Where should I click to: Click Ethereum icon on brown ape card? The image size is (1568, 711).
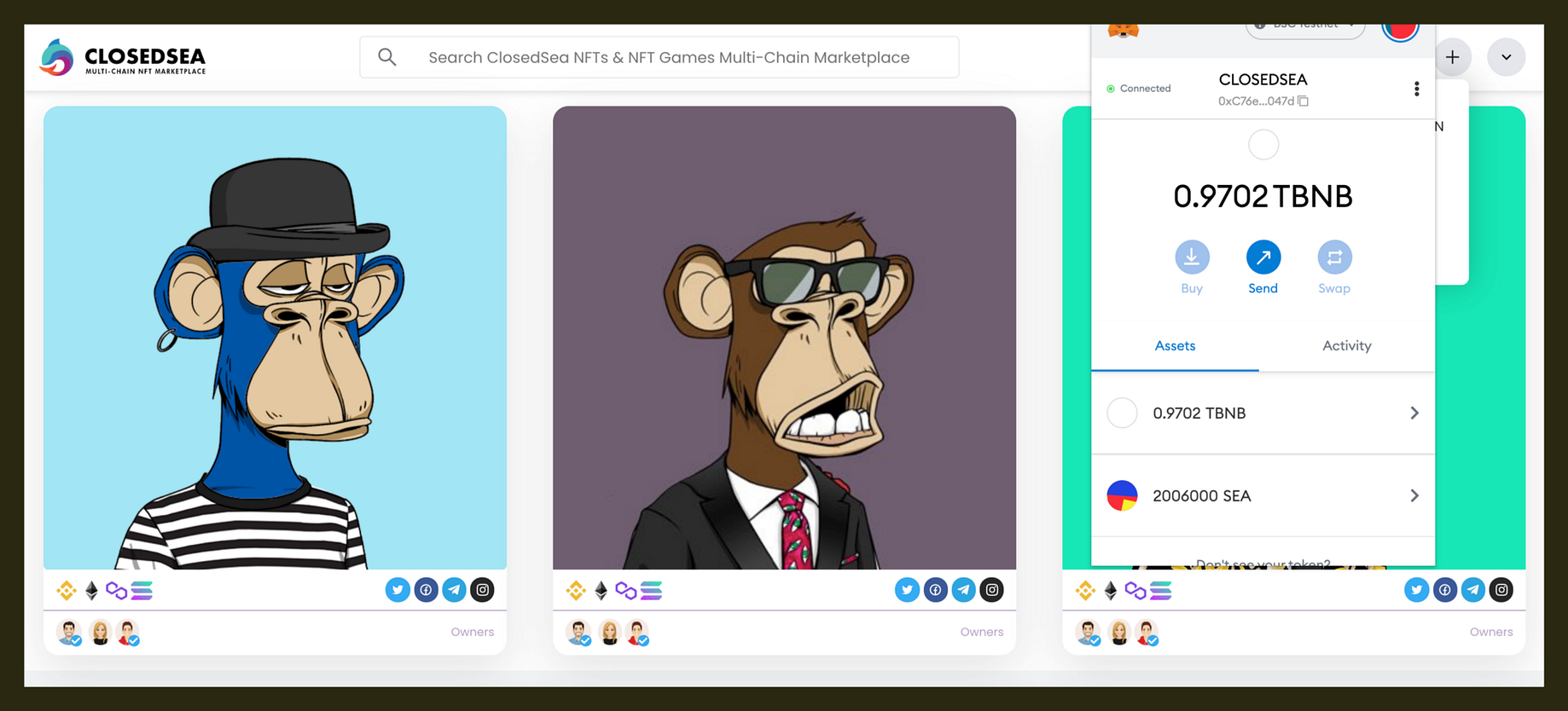[x=601, y=590]
